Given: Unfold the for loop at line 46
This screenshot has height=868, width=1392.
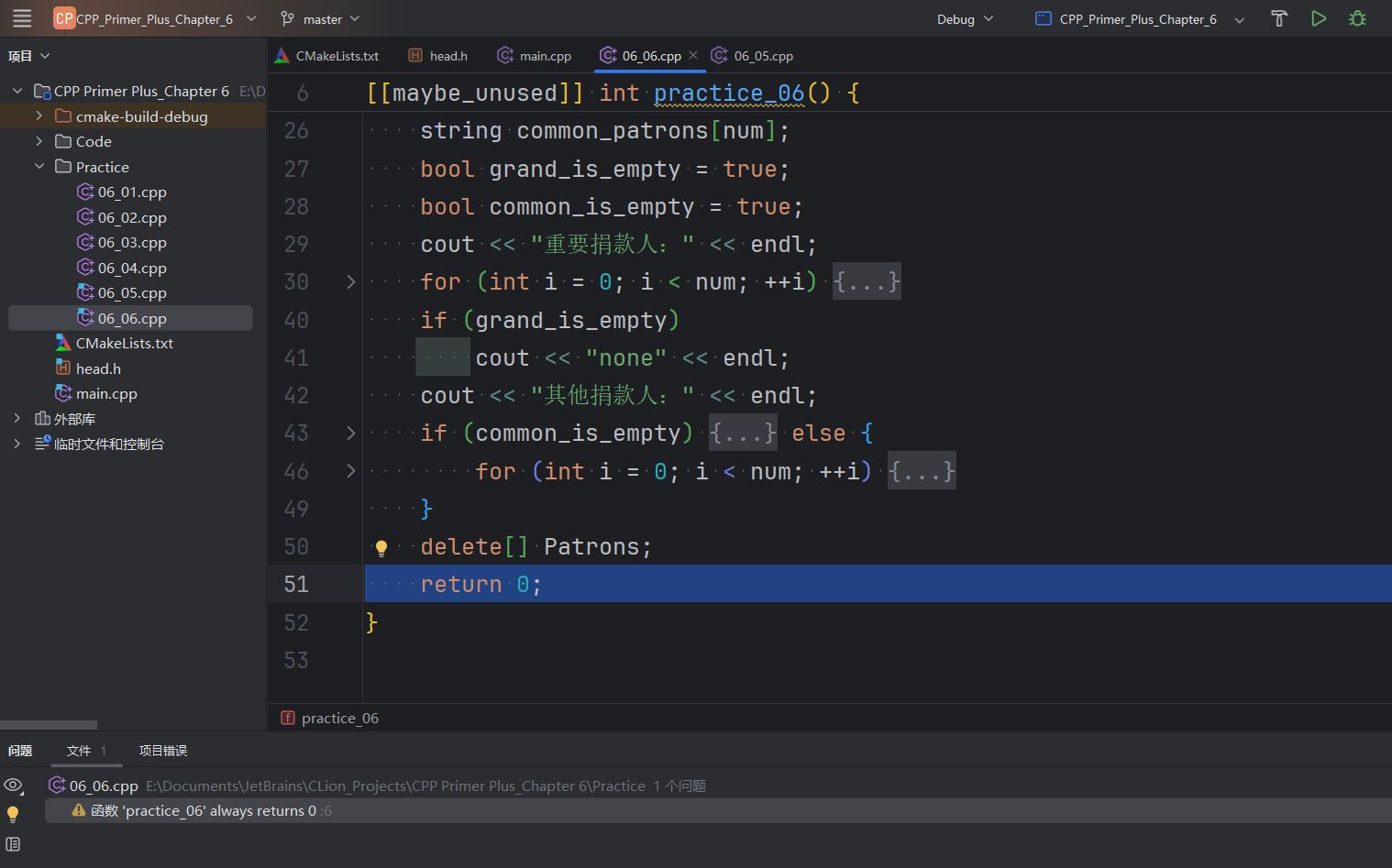Looking at the screenshot, I should [x=350, y=471].
